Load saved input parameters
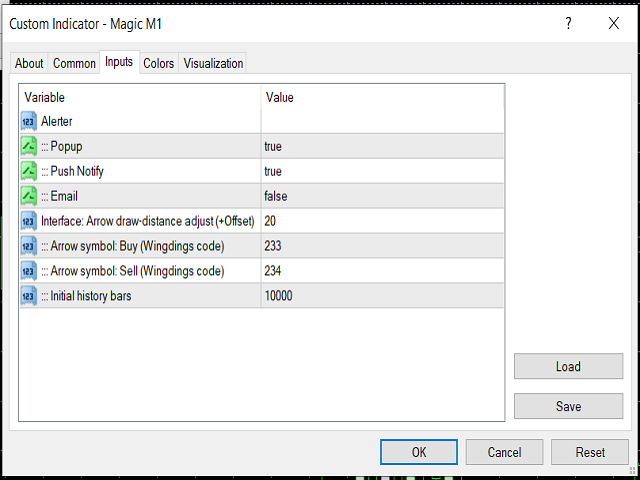The image size is (640, 480). pyautogui.click(x=568, y=366)
